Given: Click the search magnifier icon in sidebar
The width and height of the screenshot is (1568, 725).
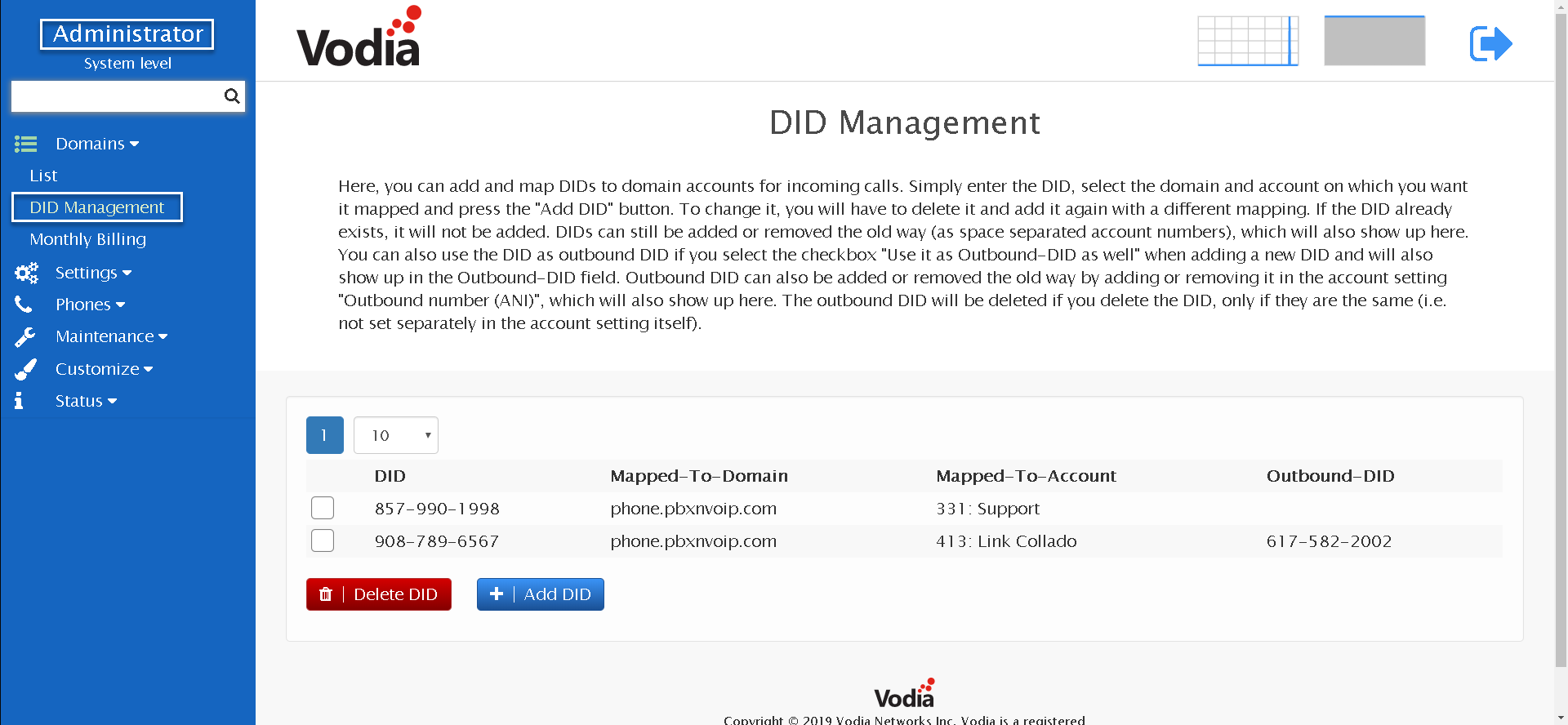Looking at the screenshot, I should pyautogui.click(x=232, y=96).
